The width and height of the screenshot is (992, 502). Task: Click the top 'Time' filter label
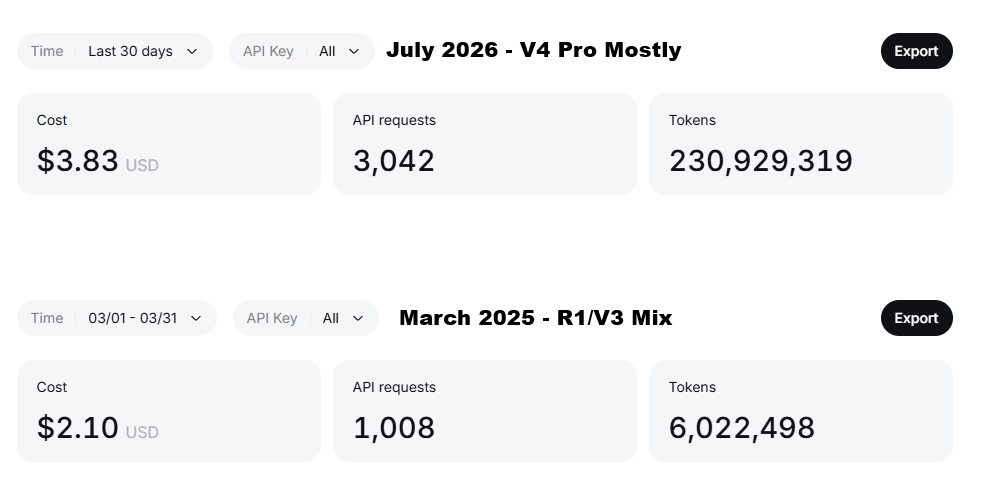click(x=47, y=51)
